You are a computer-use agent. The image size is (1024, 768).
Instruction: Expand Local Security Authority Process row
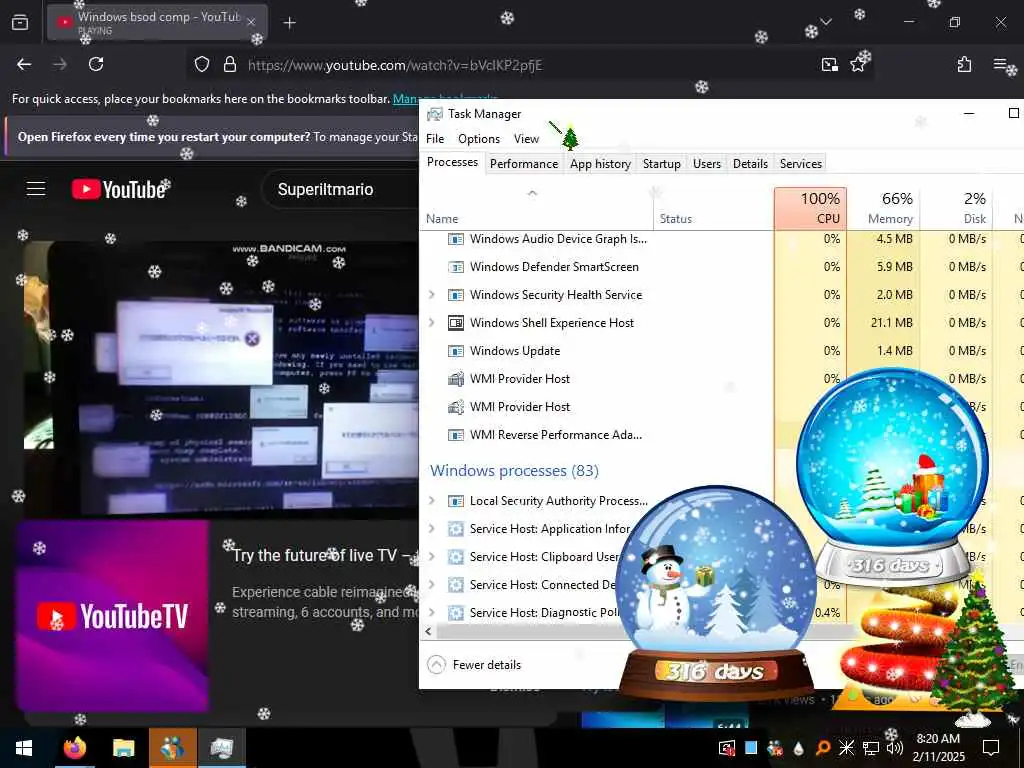pos(432,501)
